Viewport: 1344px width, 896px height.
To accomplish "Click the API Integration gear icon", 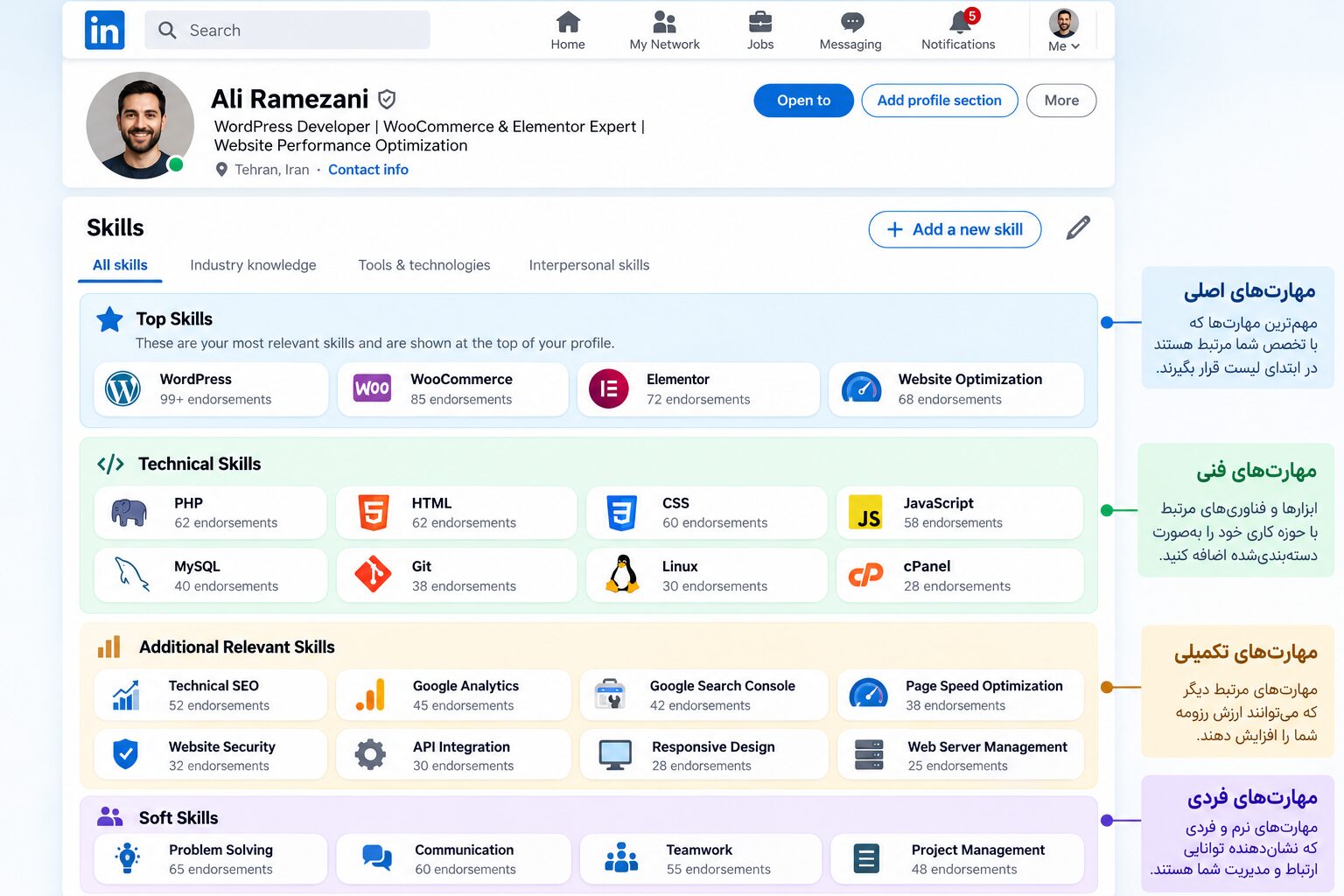I will (x=370, y=754).
